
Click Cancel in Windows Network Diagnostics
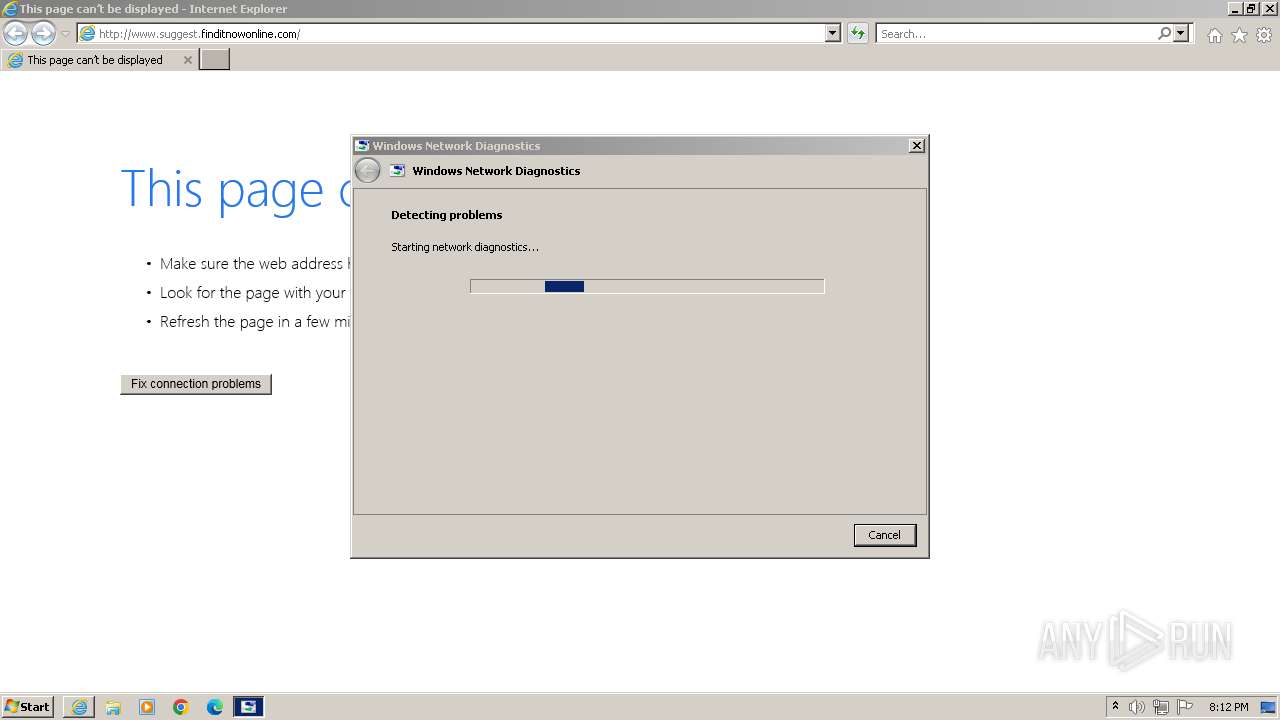coord(885,535)
